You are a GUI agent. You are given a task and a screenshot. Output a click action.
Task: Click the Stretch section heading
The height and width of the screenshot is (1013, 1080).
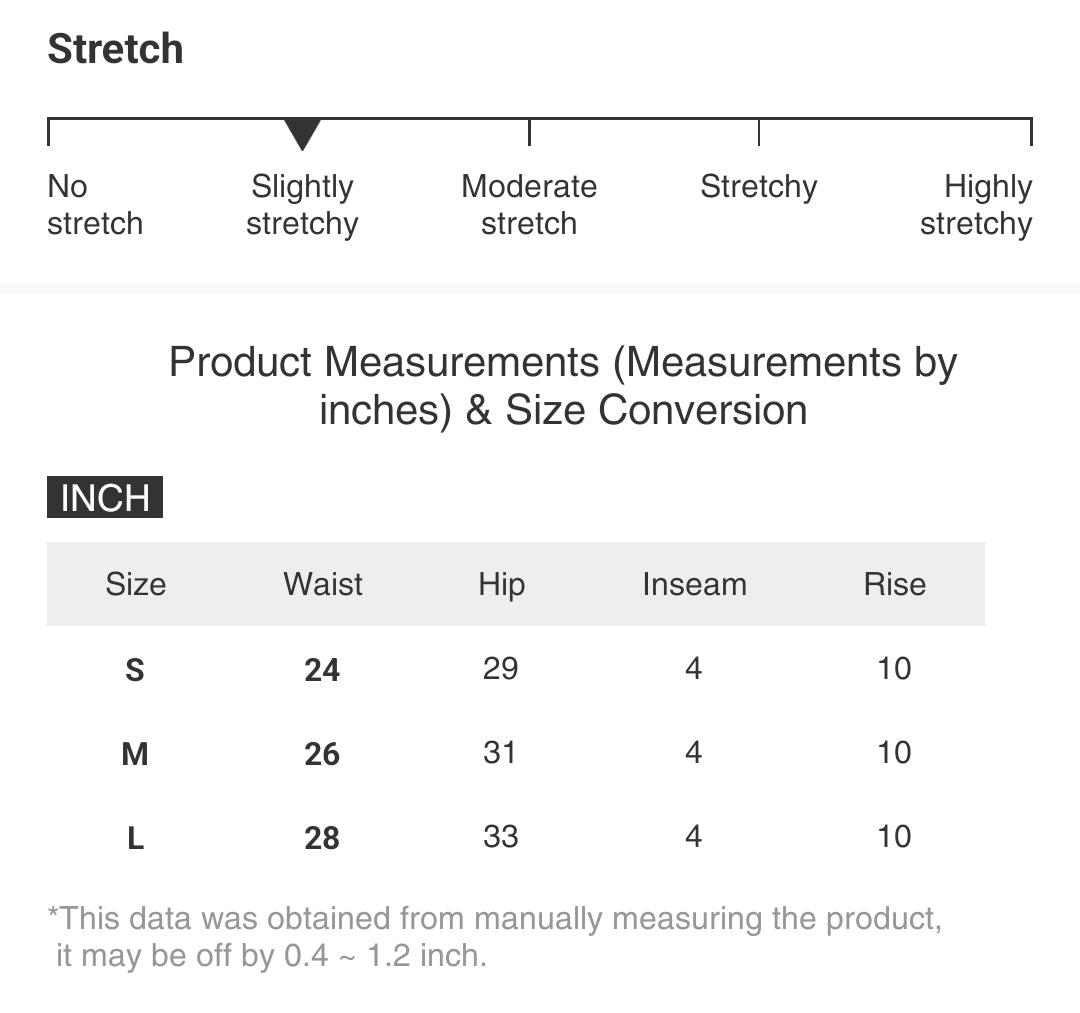tap(116, 49)
